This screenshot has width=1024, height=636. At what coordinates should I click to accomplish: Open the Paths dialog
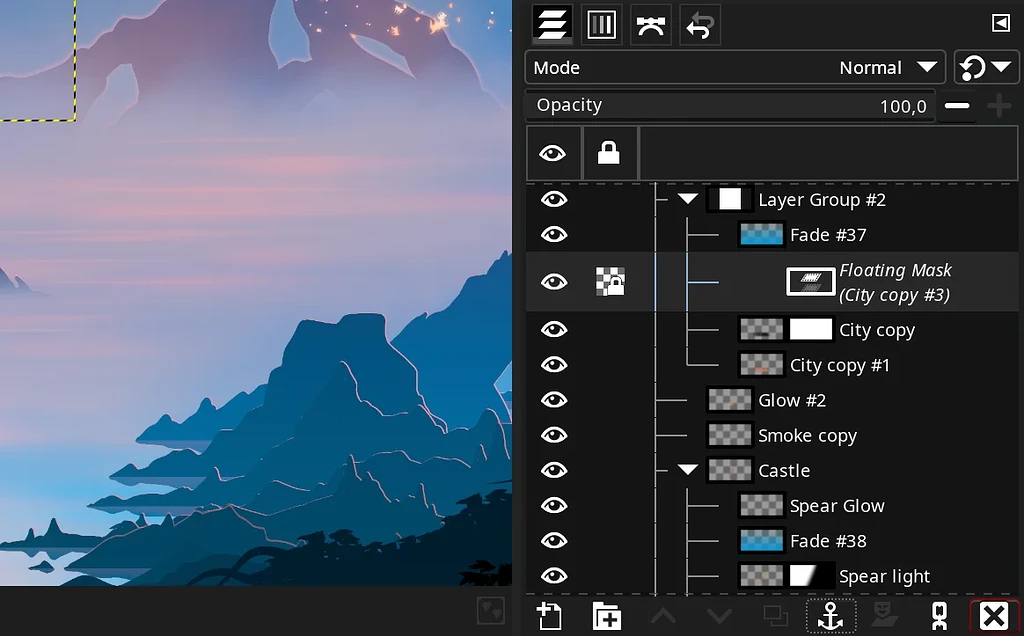[651, 24]
